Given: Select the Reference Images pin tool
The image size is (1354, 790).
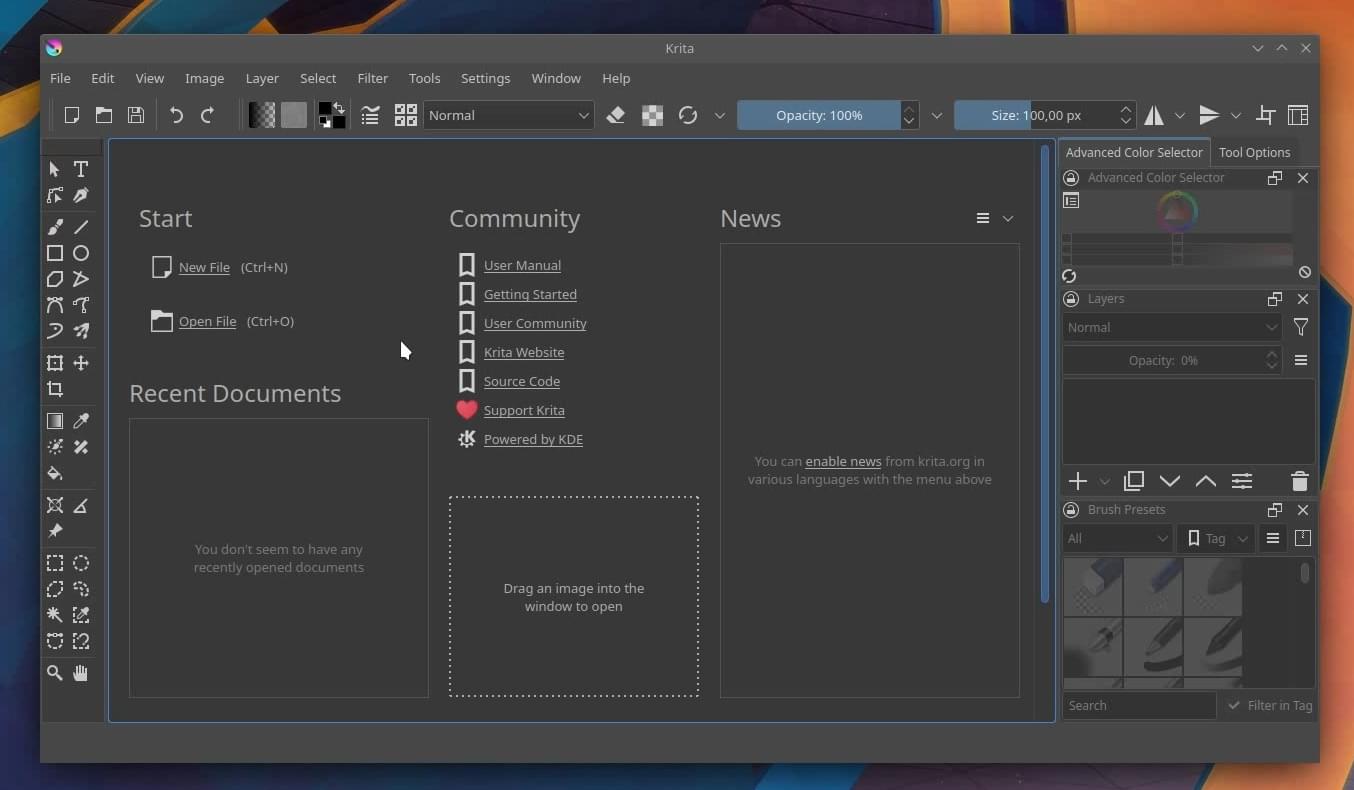Looking at the screenshot, I should [x=55, y=531].
